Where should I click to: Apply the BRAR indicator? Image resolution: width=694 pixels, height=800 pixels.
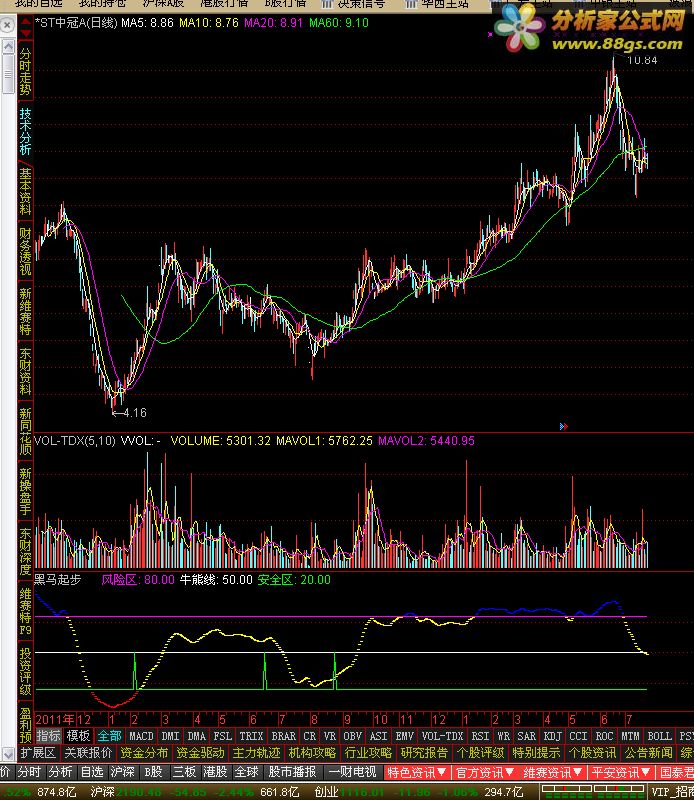283,736
